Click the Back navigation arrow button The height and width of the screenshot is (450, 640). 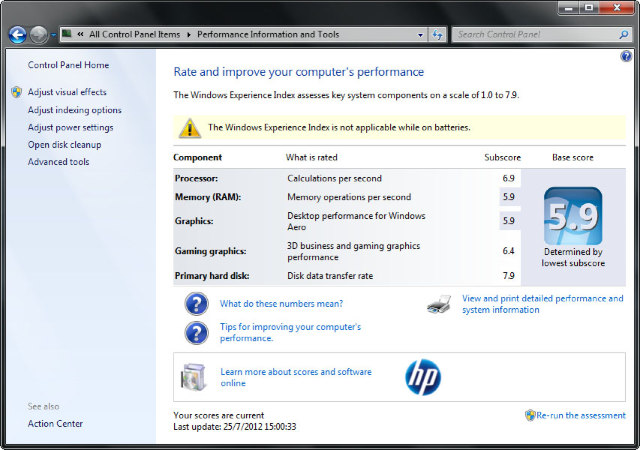pos(17,34)
